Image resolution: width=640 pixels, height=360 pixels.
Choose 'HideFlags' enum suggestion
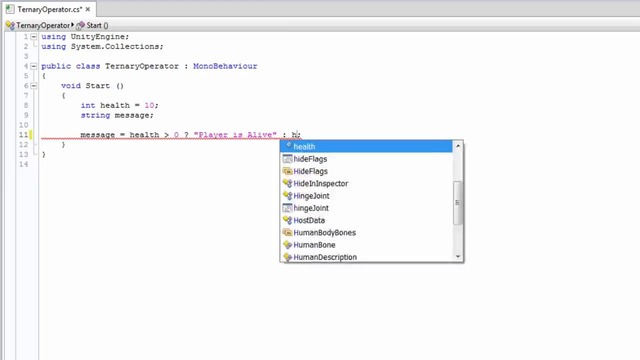pyautogui.click(x=366, y=171)
